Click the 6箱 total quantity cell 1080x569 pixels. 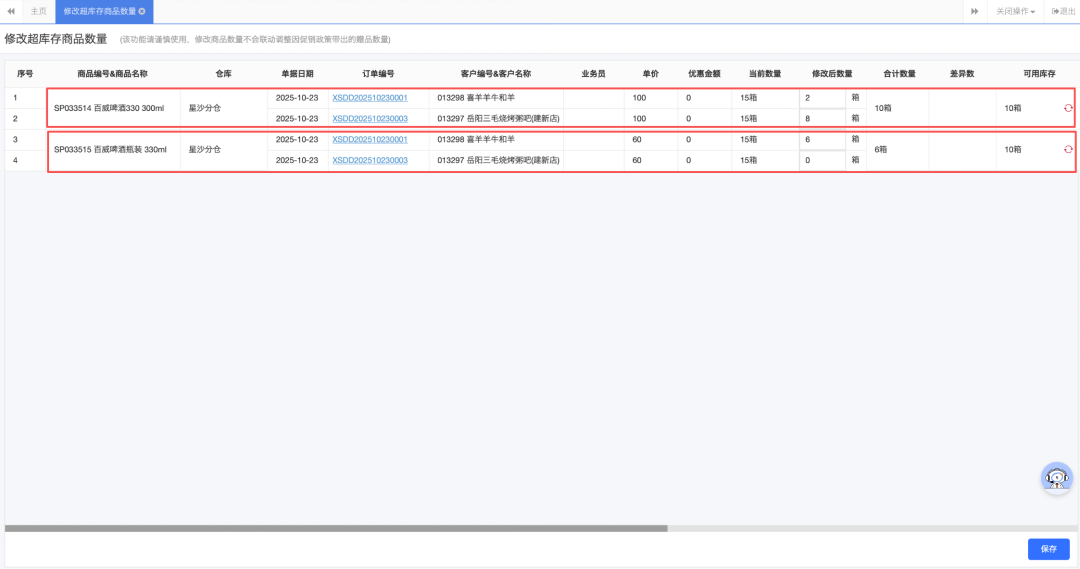click(881, 149)
